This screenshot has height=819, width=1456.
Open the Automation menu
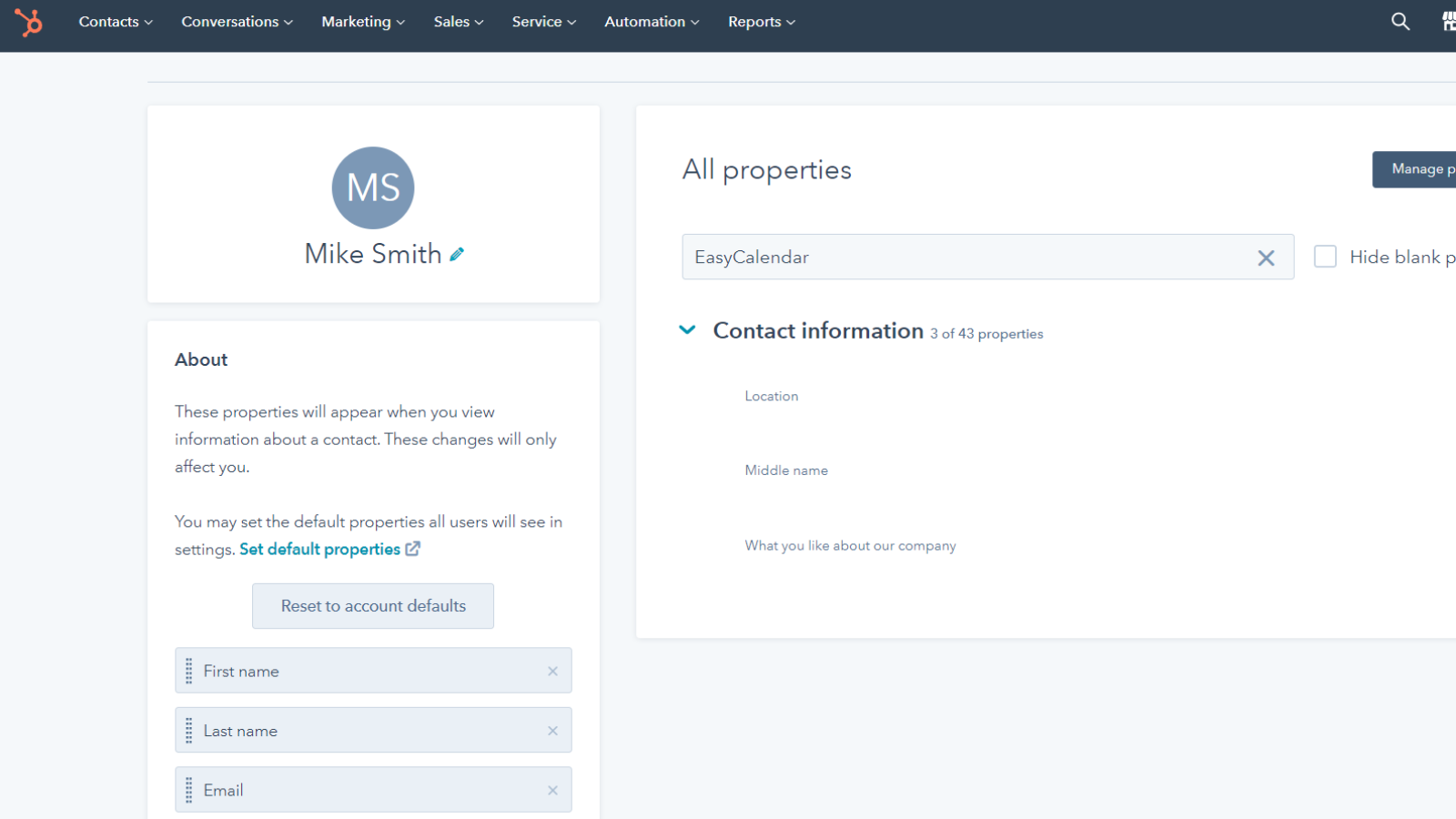[652, 22]
